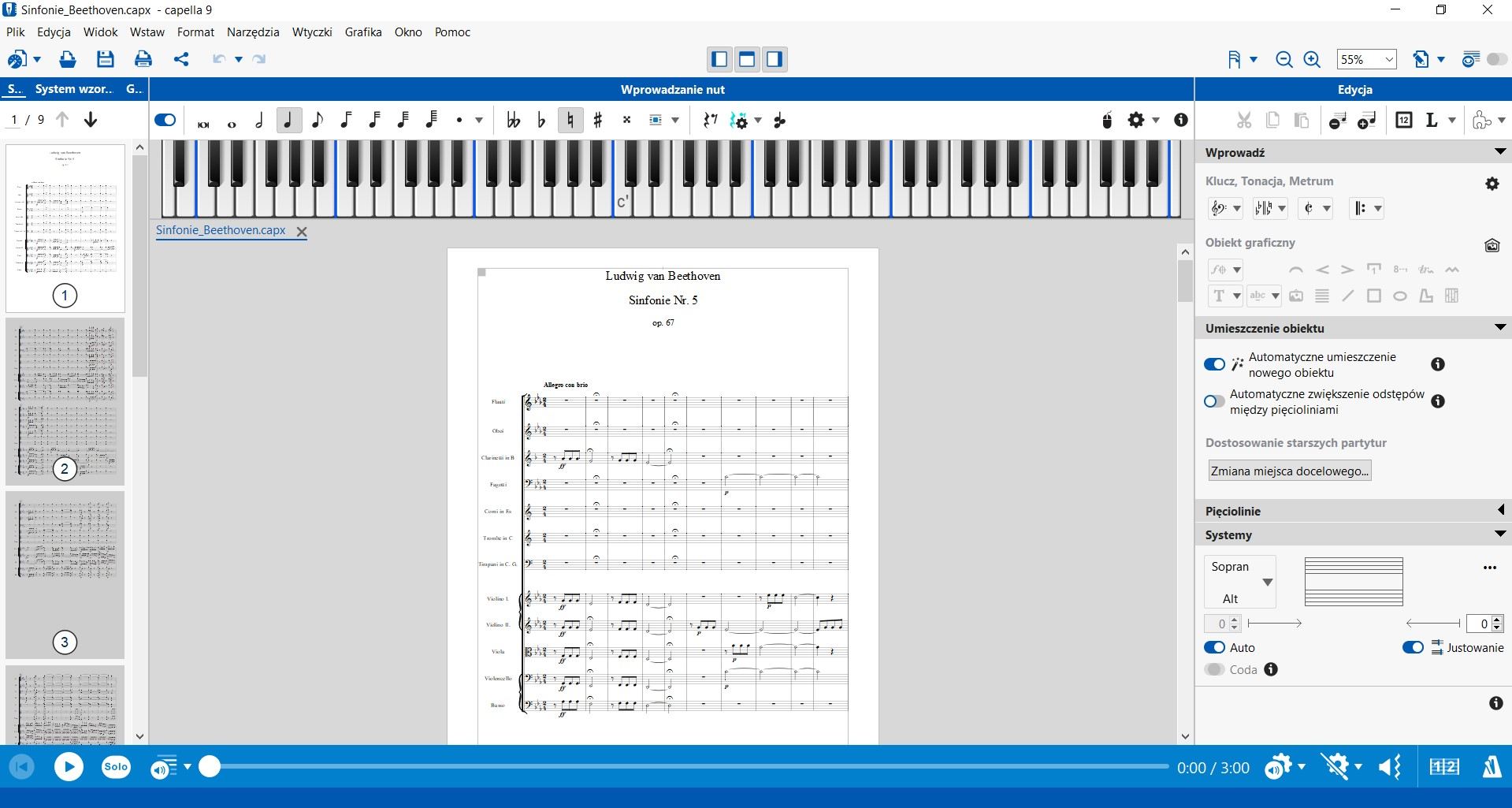
Task: Collapse Umieszczenie obiektu section
Action: click(1499, 328)
